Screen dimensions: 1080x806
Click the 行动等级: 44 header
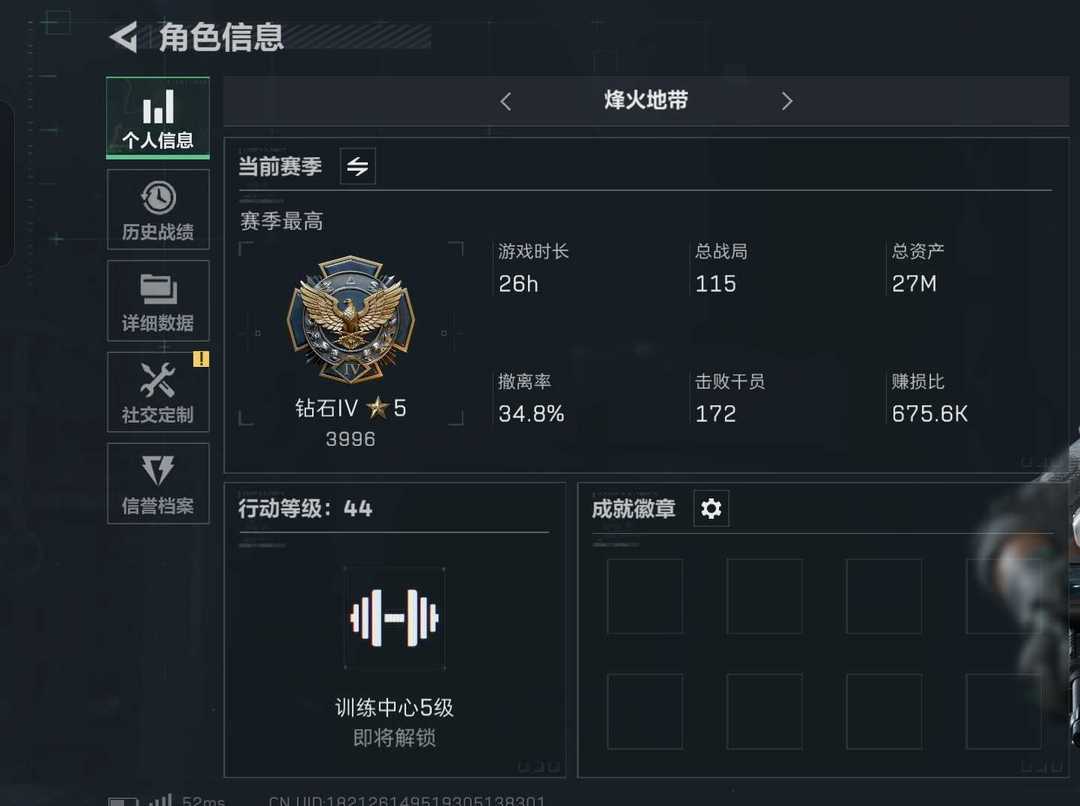click(305, 509)
